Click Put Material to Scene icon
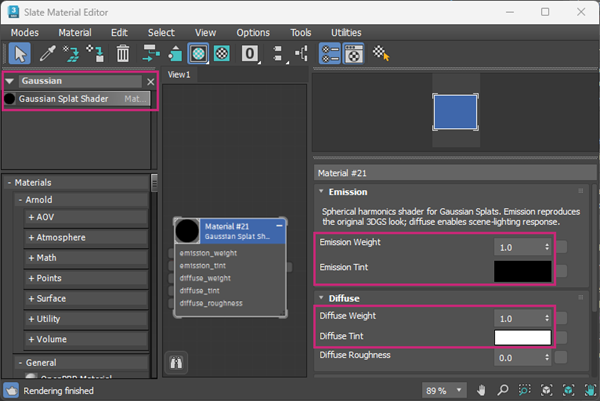600x401 pixels. tap(71, 54)
